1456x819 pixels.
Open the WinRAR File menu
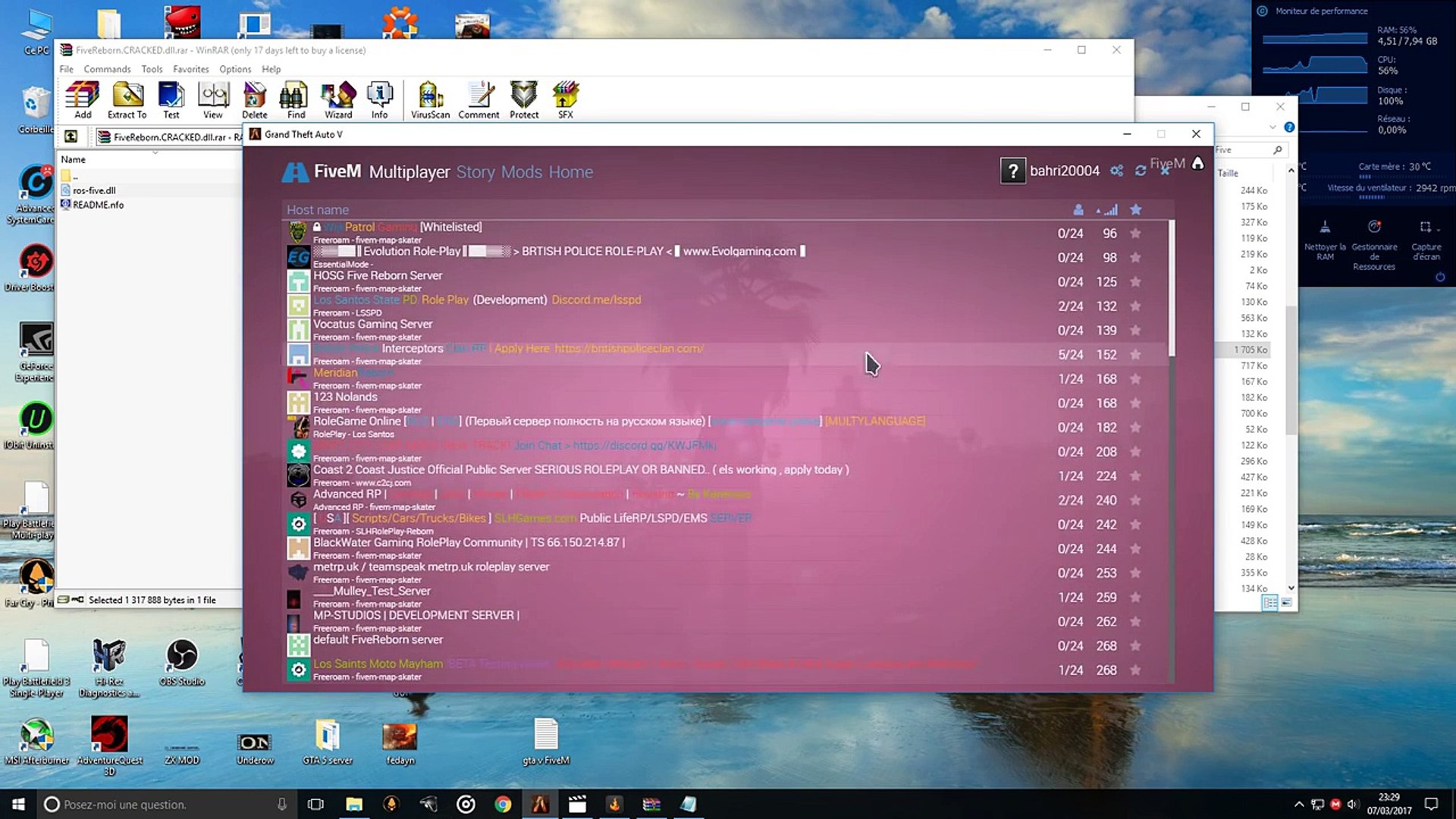click(67, 69)
